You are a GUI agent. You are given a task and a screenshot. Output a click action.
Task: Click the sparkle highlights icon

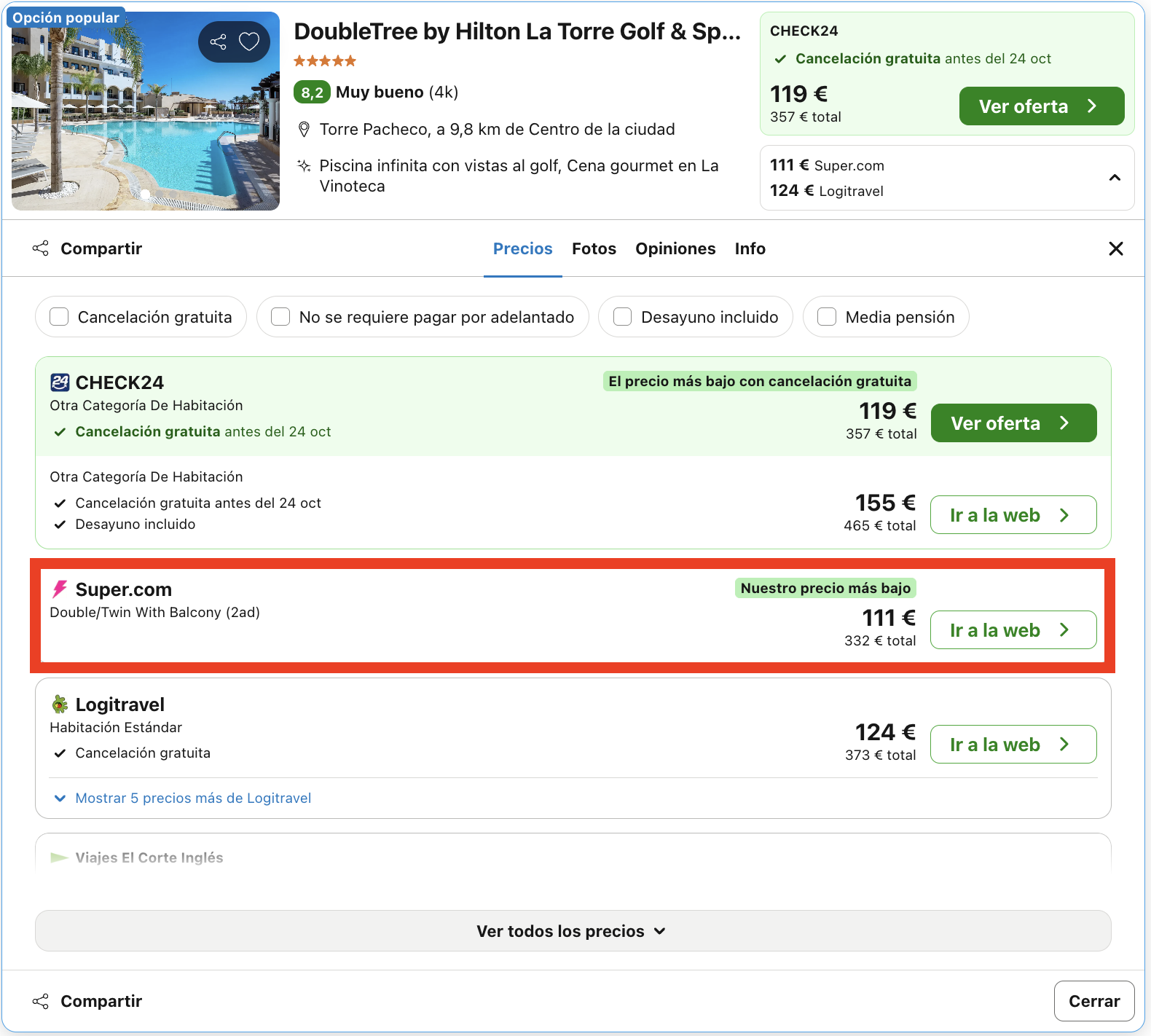(305, 165)
